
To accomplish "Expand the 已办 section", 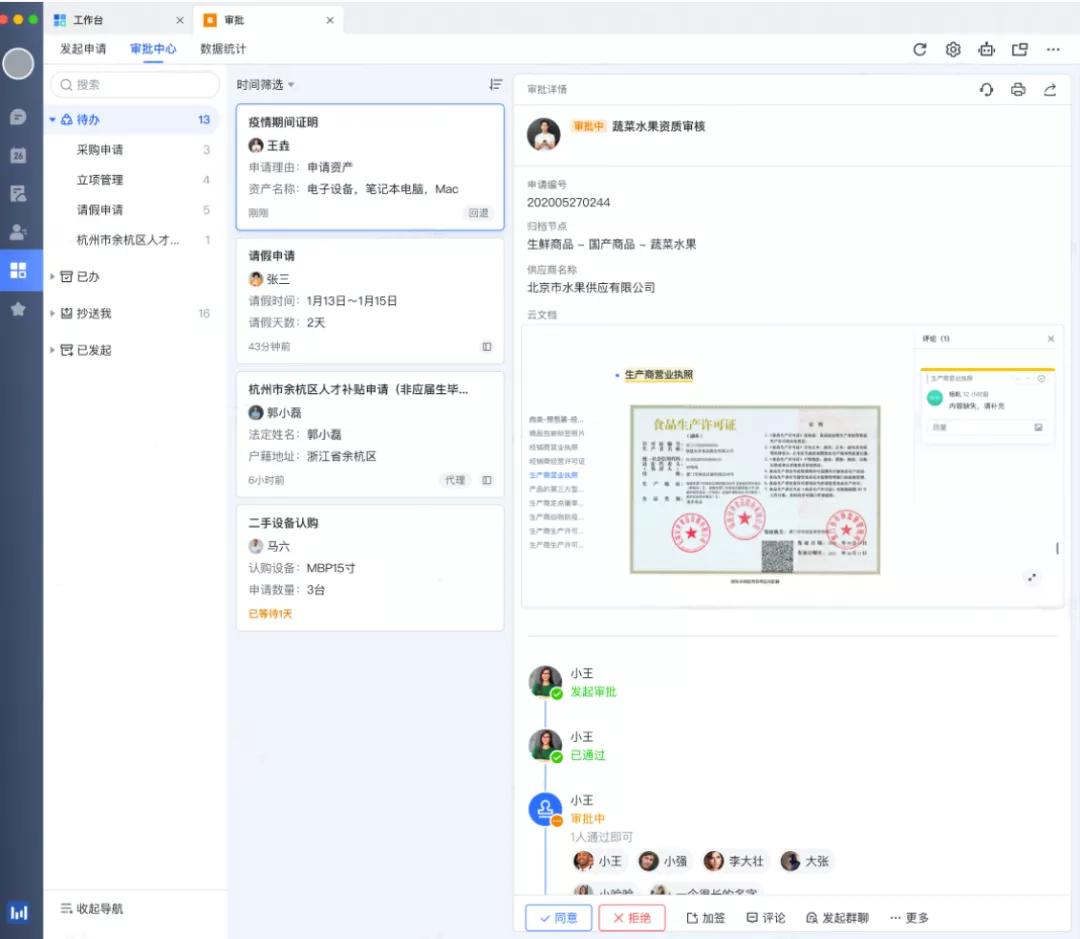I will 53,278.
